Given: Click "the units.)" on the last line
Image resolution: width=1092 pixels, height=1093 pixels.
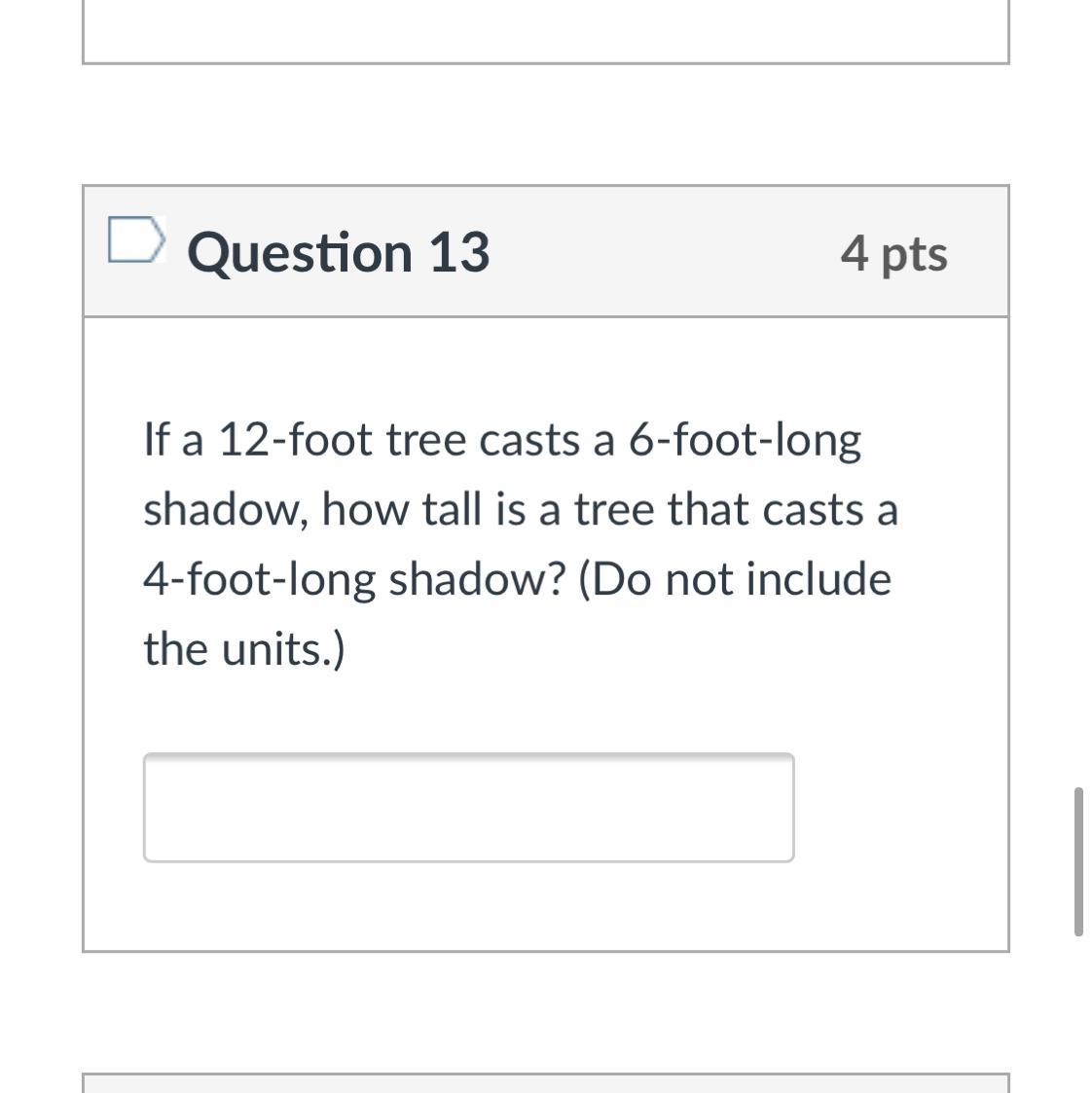Looking at the screenshot, I should pos(244,649).
